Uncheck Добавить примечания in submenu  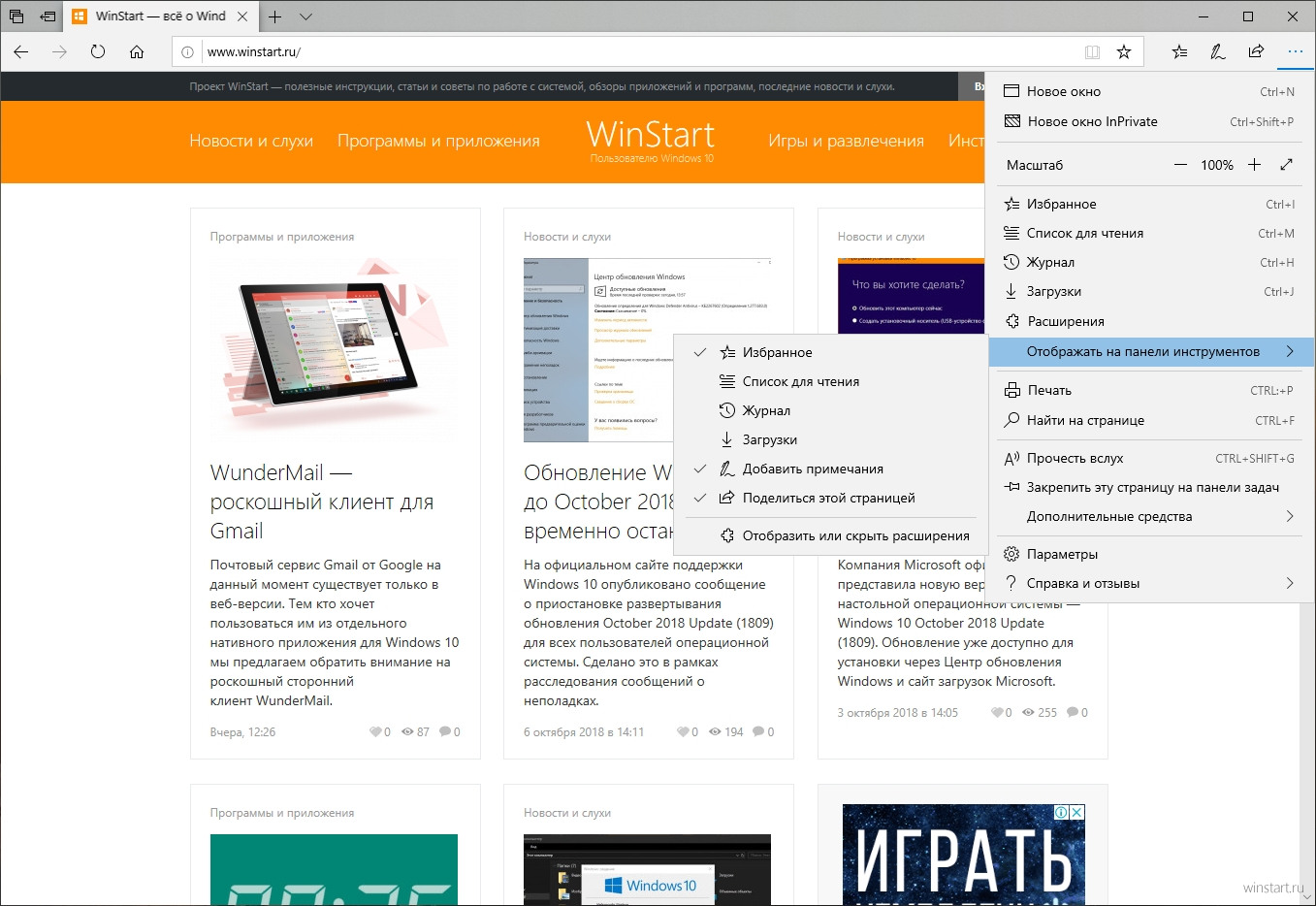tap(831, 469)
